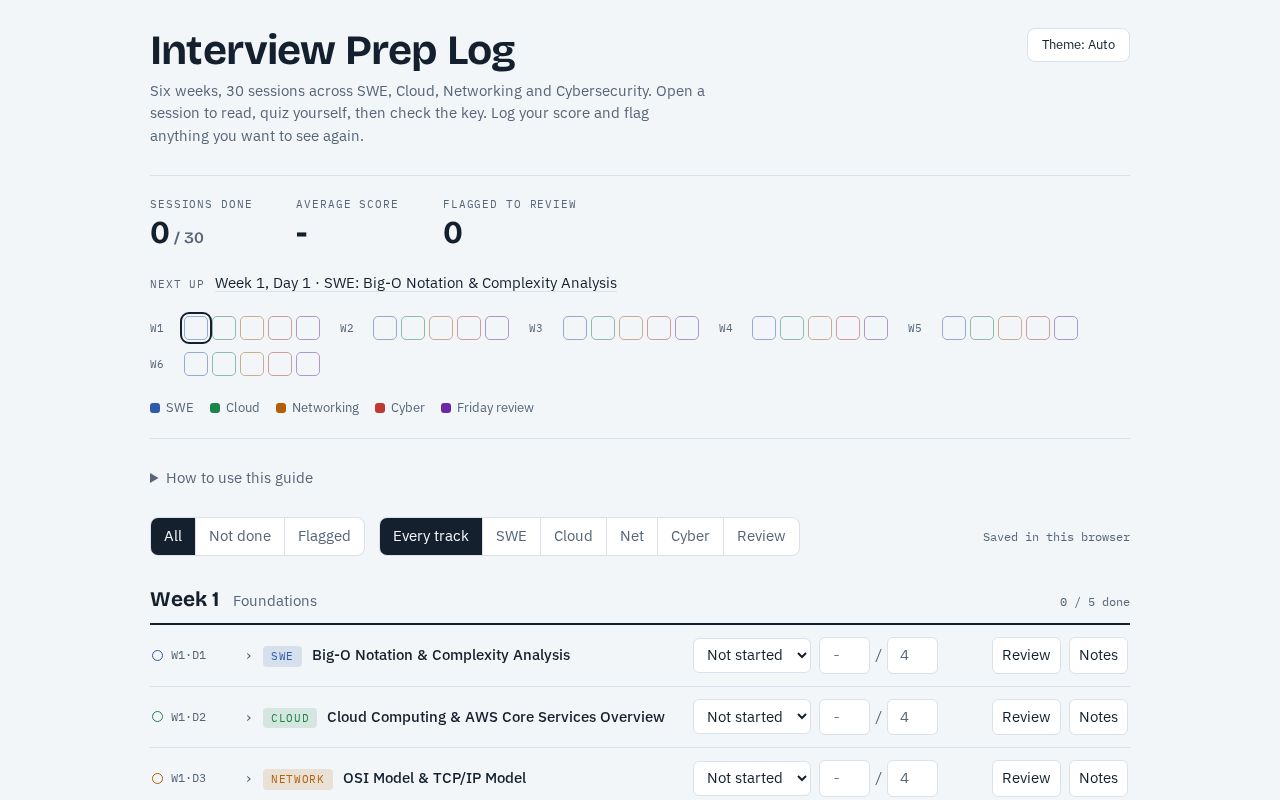Click Week 1 Day 3 Networking grid square

[x=252, y=328]
